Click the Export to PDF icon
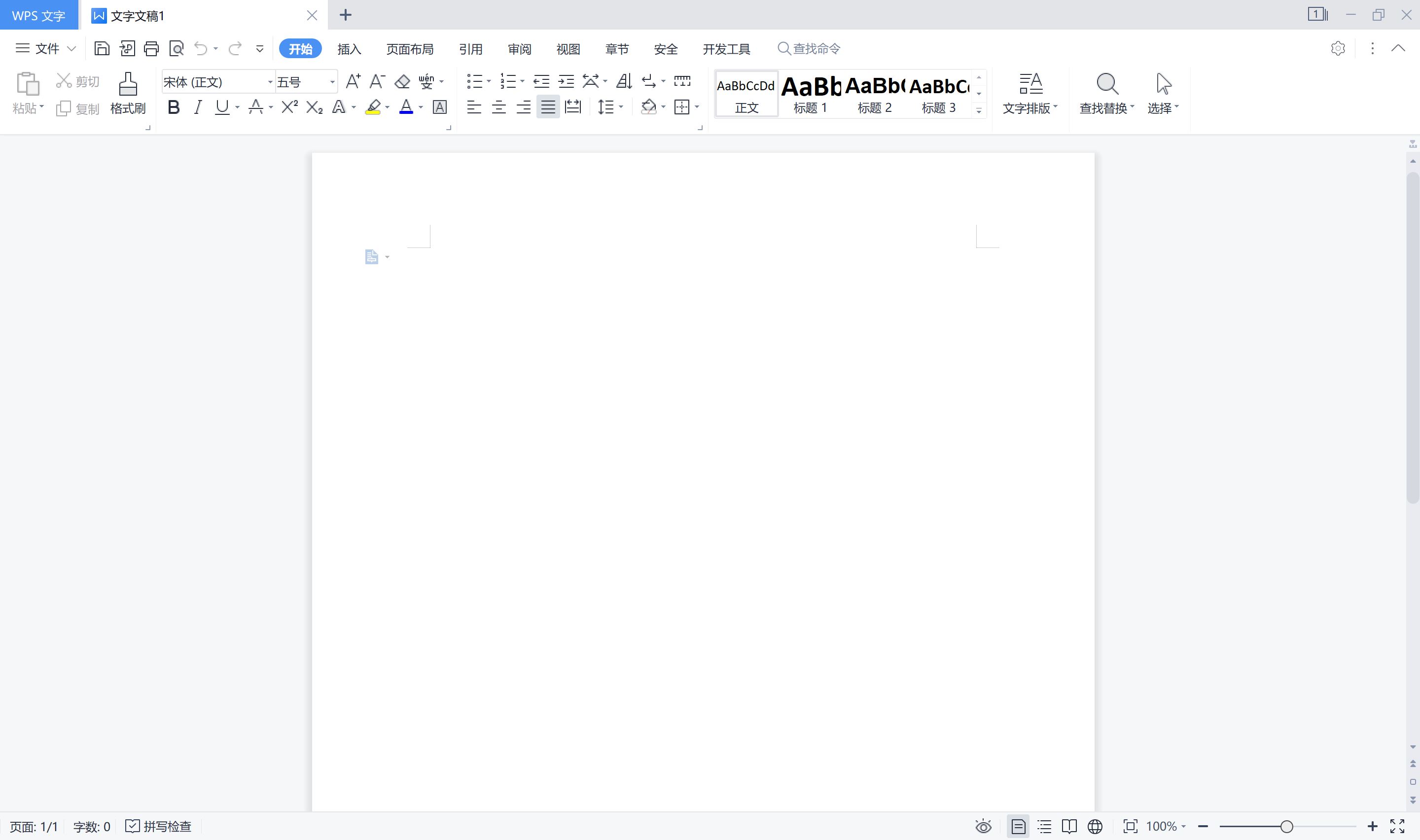 pyautogui.click(x=127, y=49)
